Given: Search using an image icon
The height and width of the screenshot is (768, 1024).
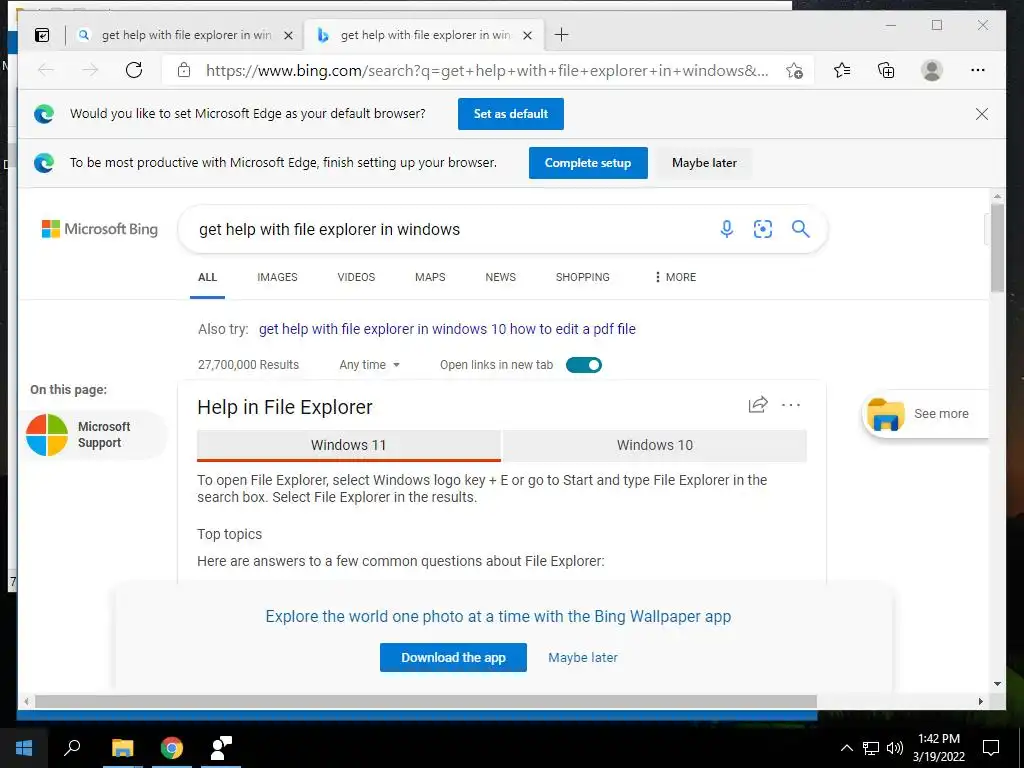Looking at the screenshot, I should point(763,229).
